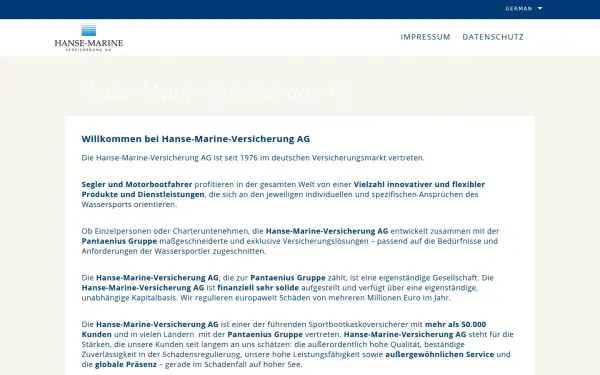This screenshot has width=600, height=375.
Task: Open the IMPRESSUM page
Action: [x=425, y=37]
